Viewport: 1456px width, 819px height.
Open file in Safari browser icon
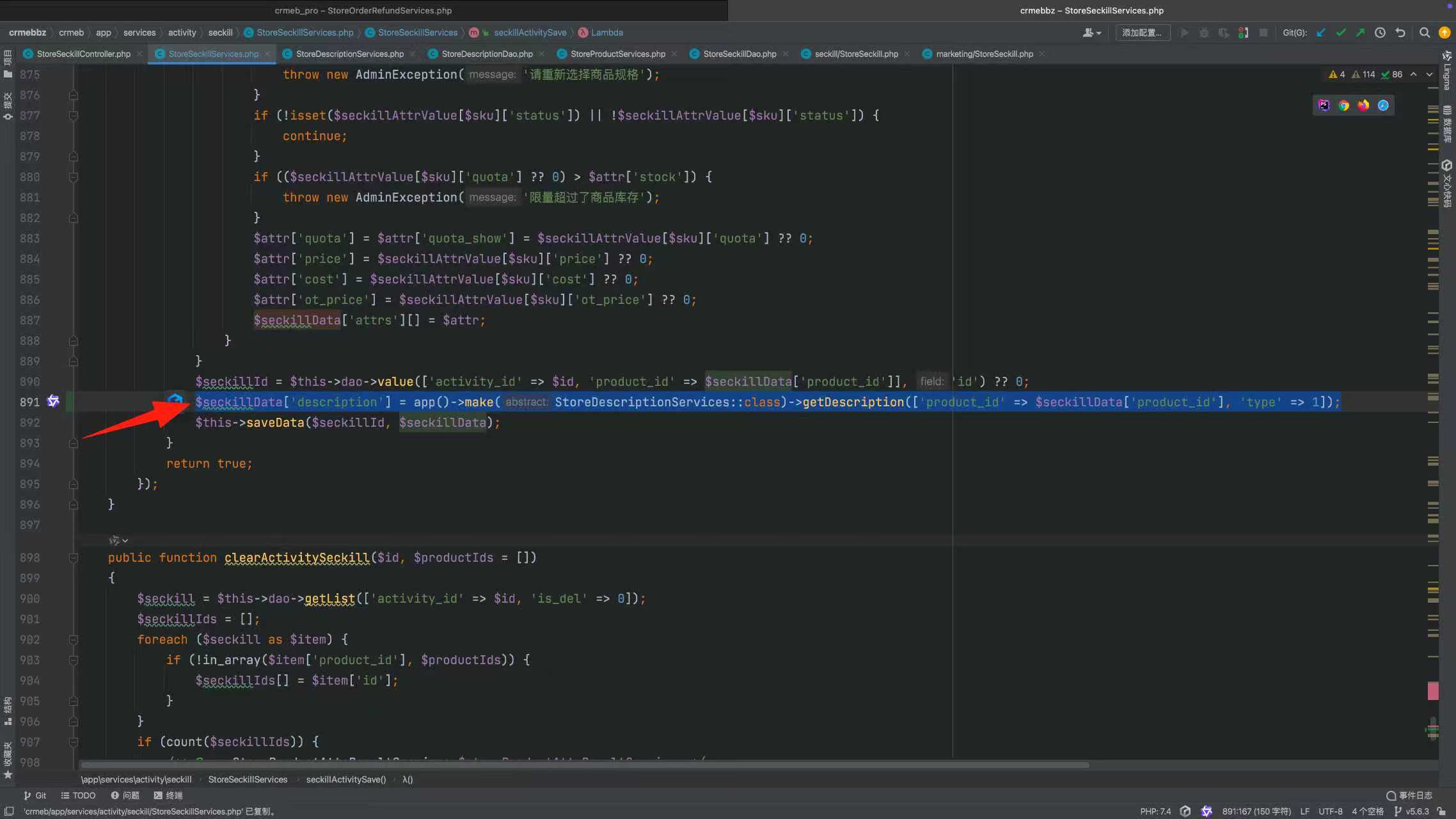click(x=1383, y=106)
